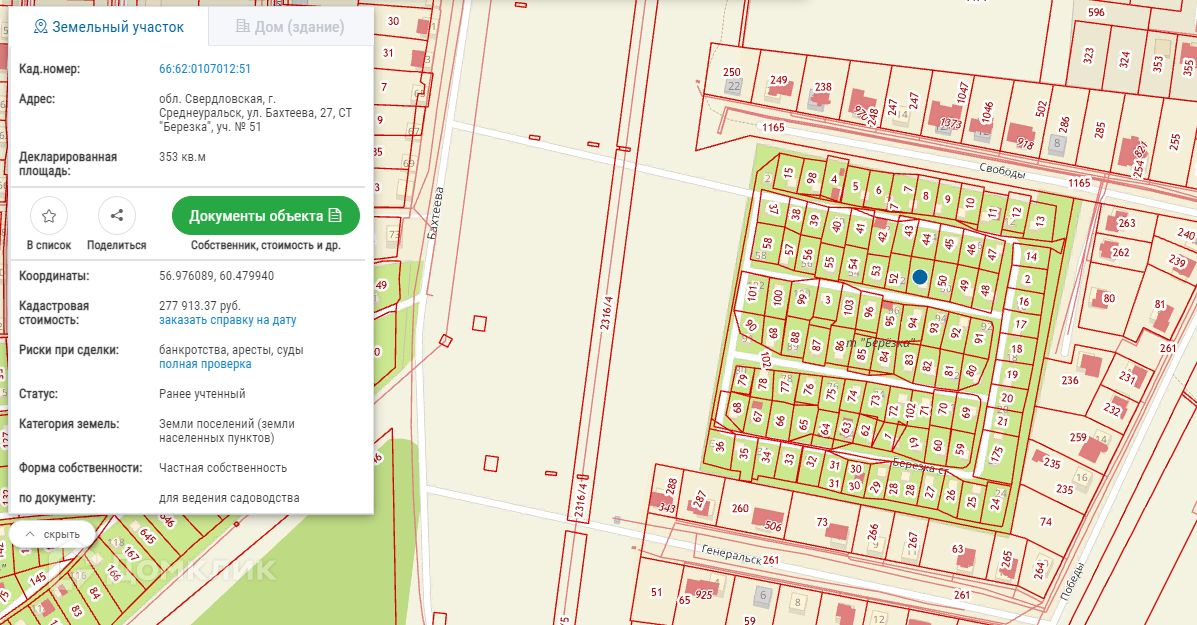Click the В список label

point(49,246)
